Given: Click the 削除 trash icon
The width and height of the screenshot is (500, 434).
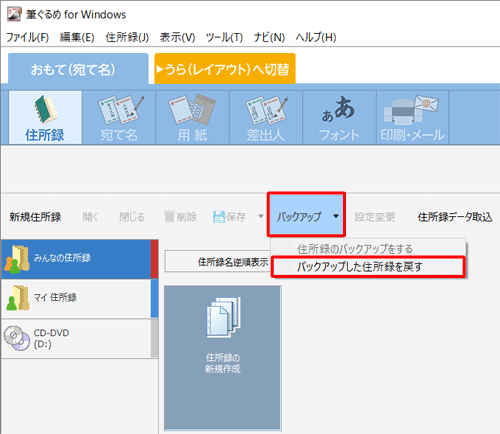Looking at the screenshot, I should 169,217.
